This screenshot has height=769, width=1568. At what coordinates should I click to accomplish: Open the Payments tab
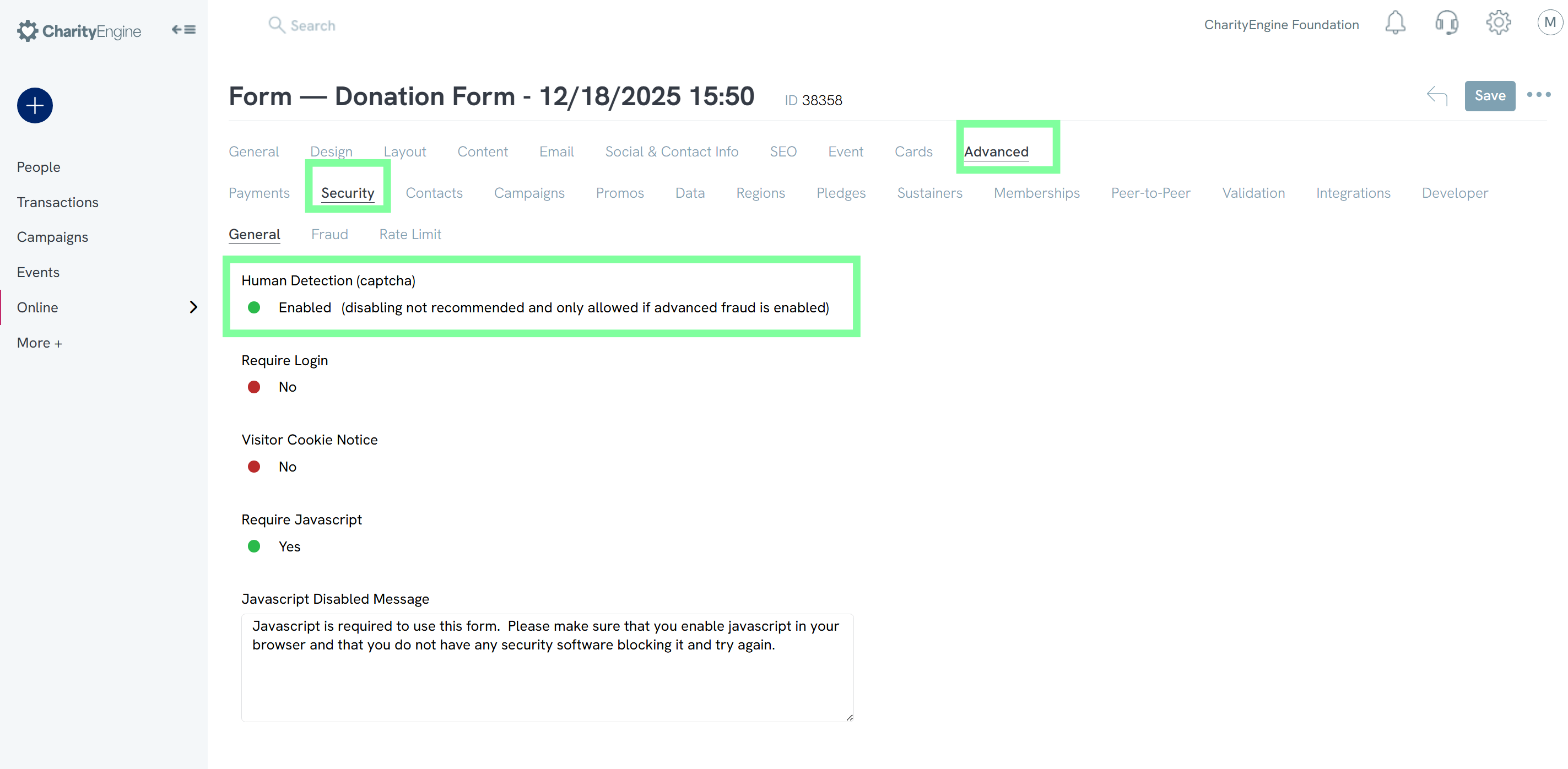(259, 193)
